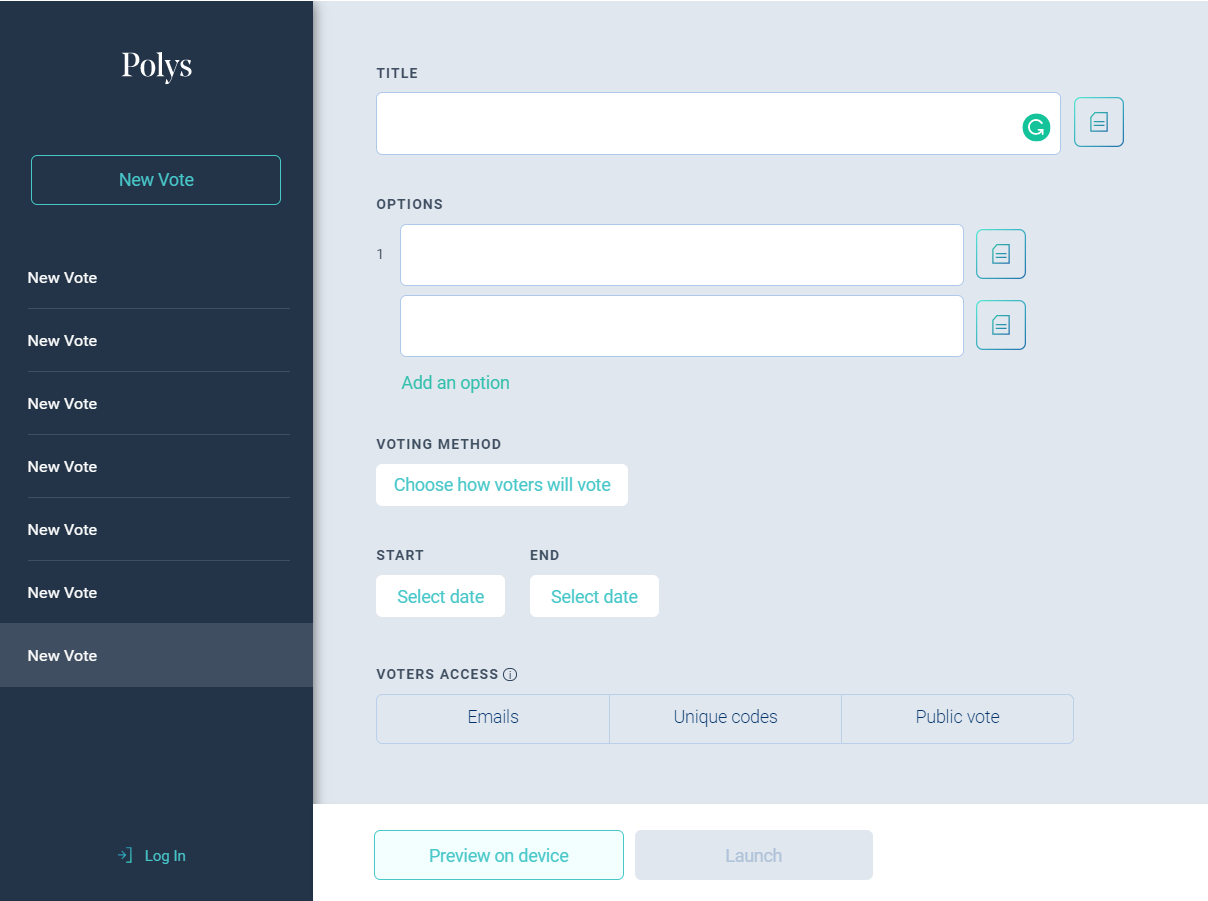
Task: Click the New Vote outlined button
Action: pos(156,180)
